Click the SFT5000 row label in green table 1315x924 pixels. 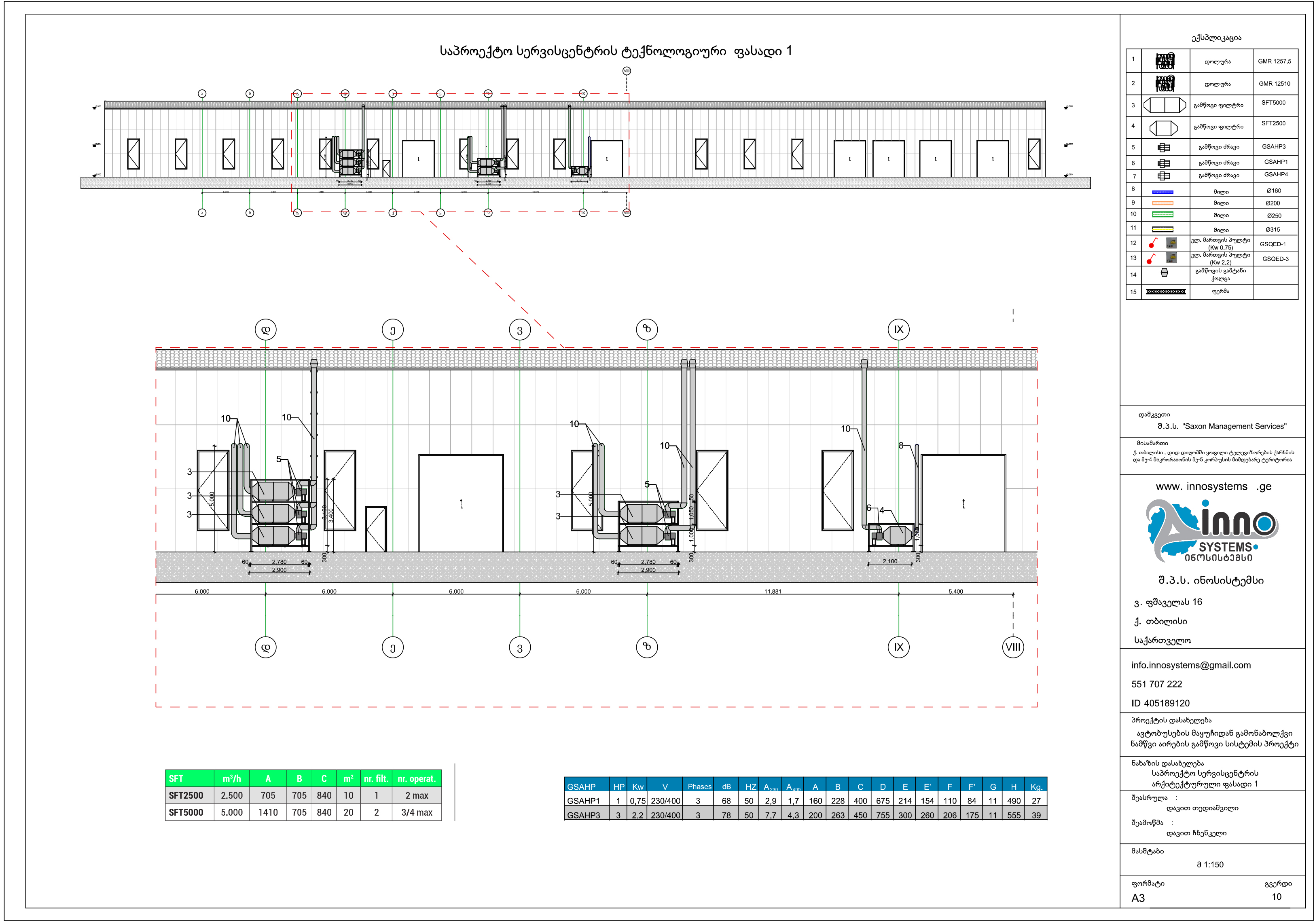(186, 812)
